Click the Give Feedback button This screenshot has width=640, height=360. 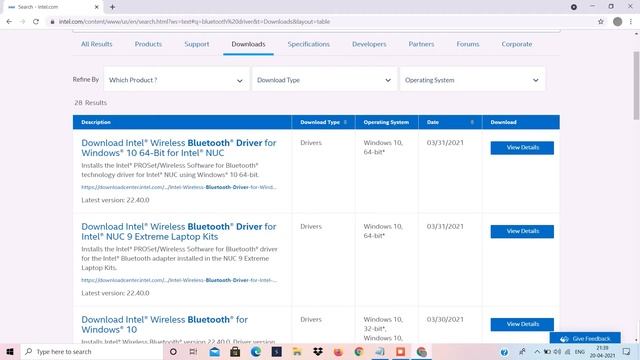click(x=585, y=338)
